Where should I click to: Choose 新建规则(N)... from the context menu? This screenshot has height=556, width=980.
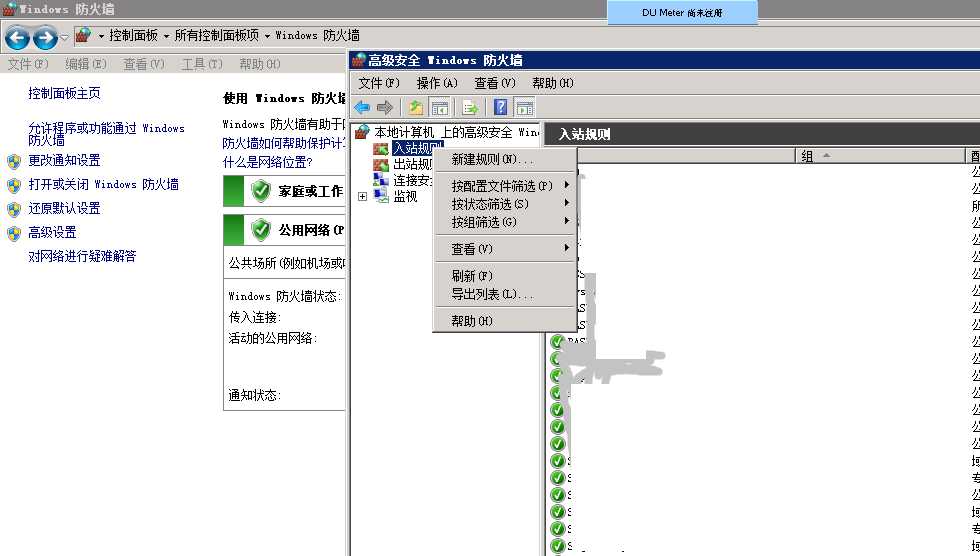(504, 159)
